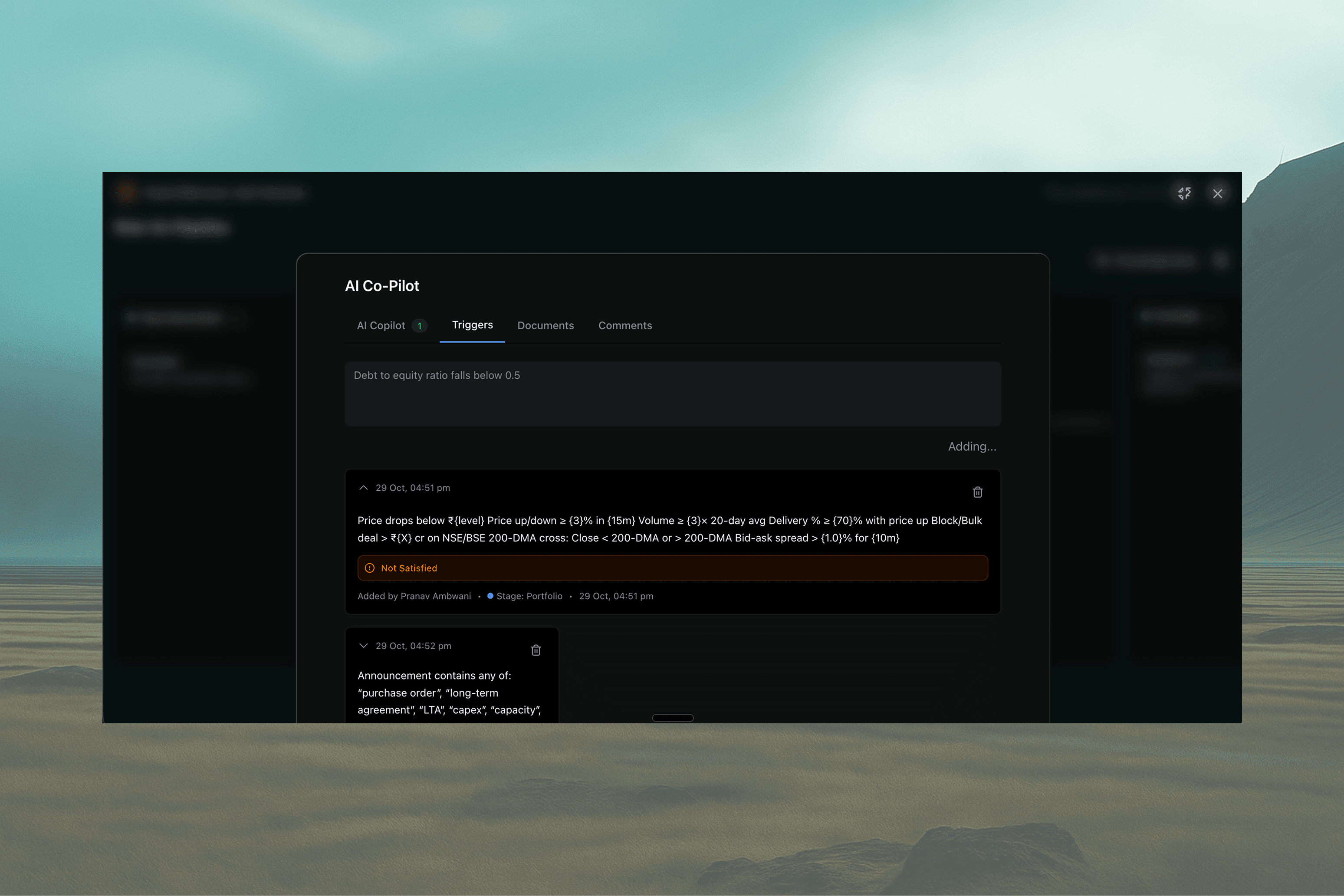Select the Triggers tab
This screenshot has height=896, width=1344.
[472, 325]
